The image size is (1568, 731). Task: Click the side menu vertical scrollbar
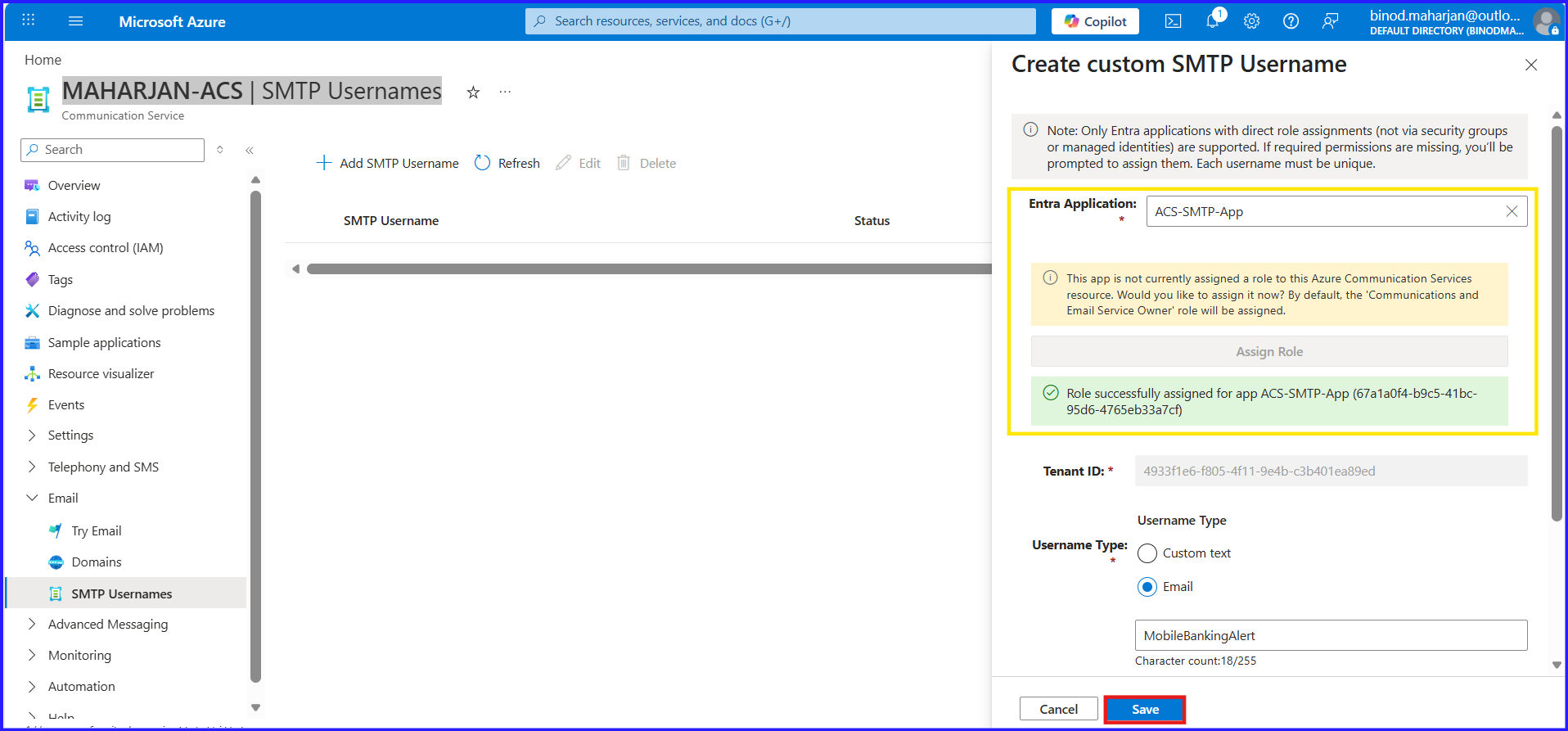tap(255, 436)
